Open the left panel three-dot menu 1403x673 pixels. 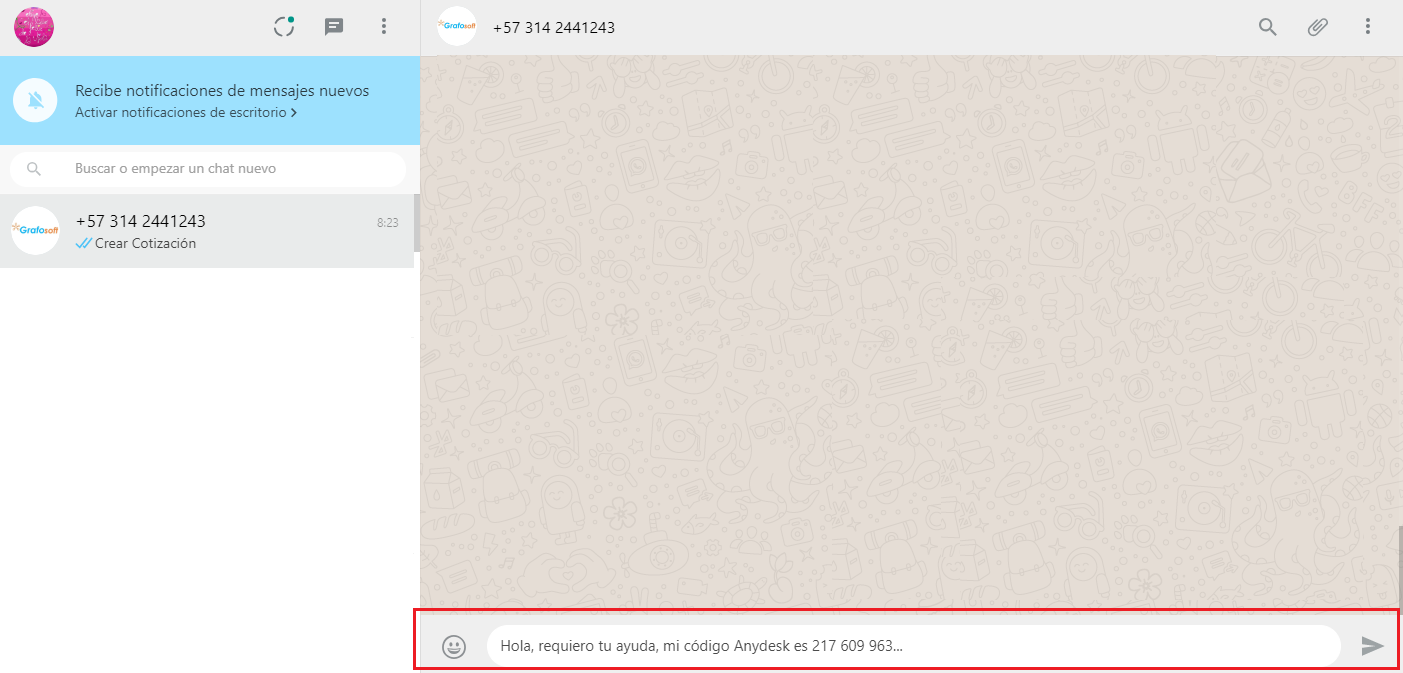384,27
